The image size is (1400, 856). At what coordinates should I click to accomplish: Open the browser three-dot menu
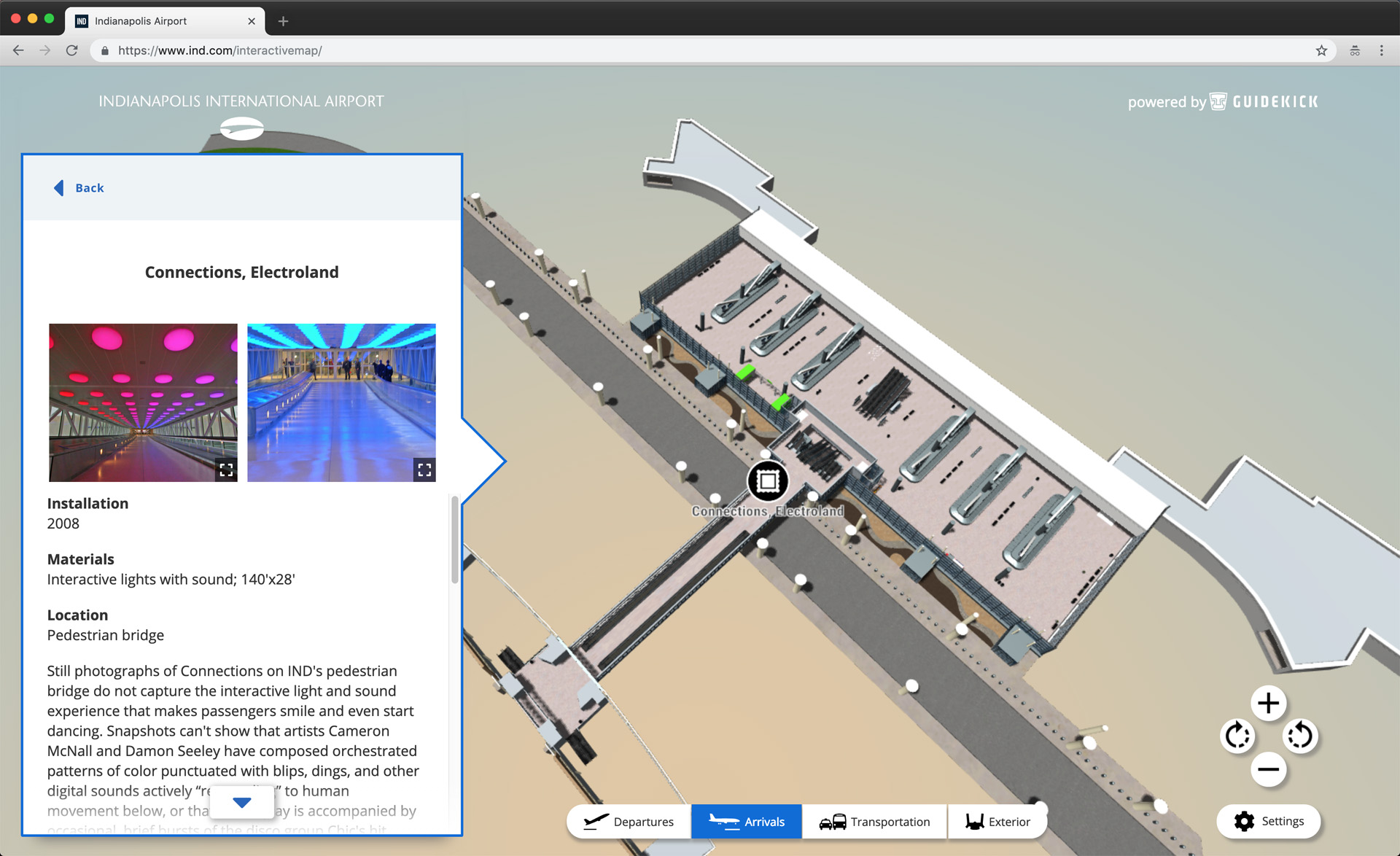point(1381,50)
